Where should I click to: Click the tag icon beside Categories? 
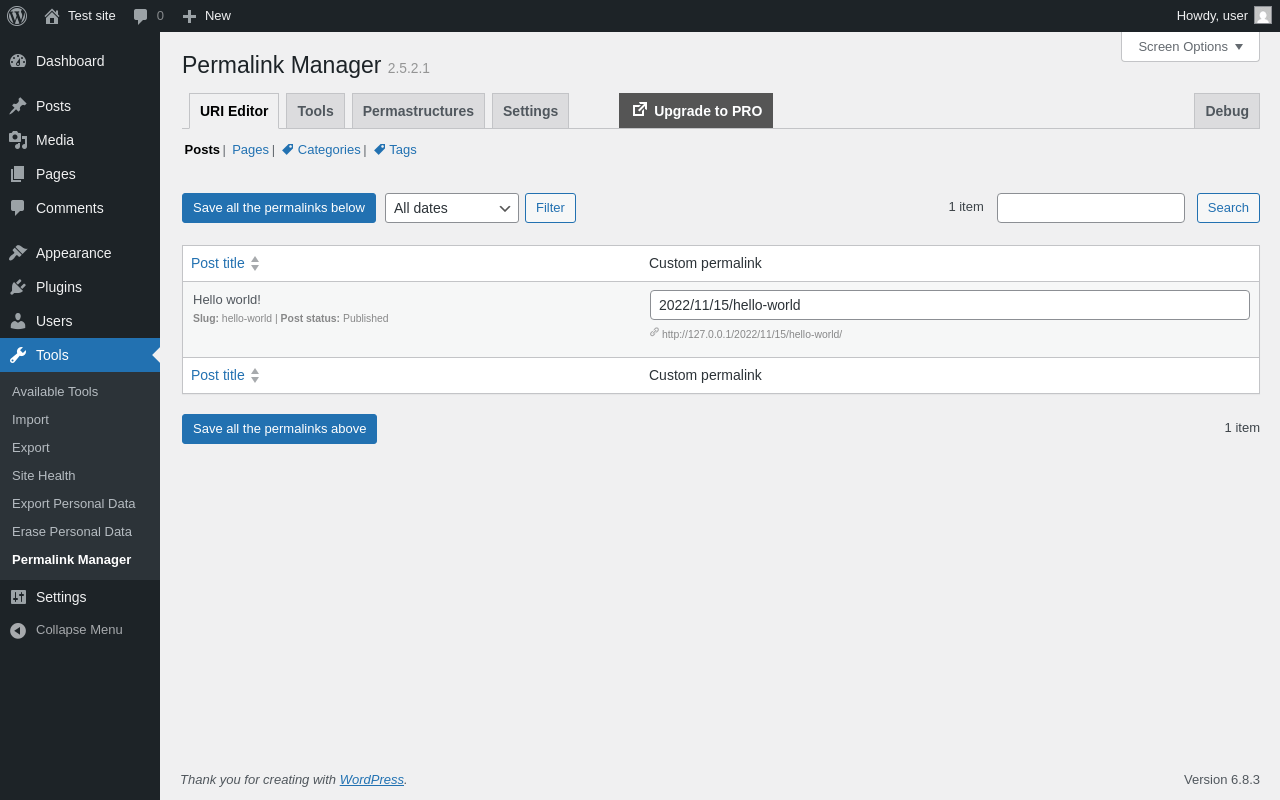288,150
